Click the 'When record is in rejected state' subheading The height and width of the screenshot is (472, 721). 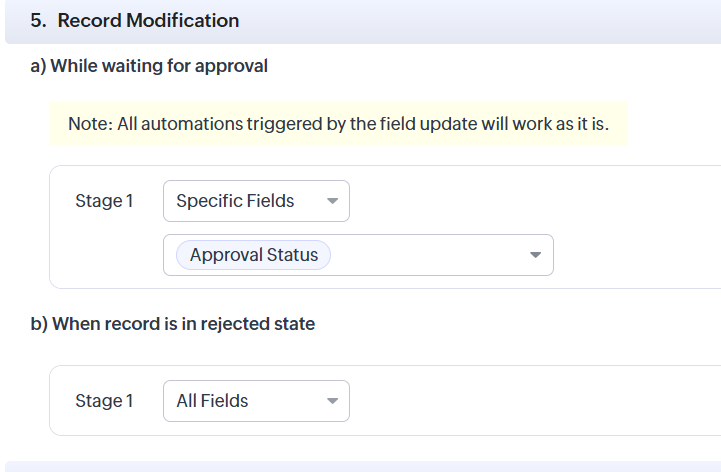[174, 324]
